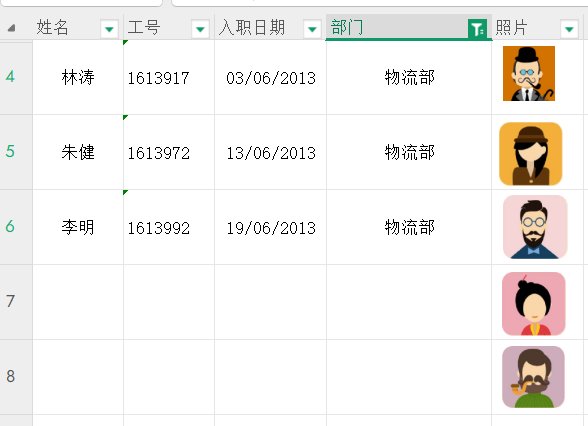This screenshot has width=588, height=426.
Task: Click the 入职日期 header cell text
Action: tap(252, 28)
